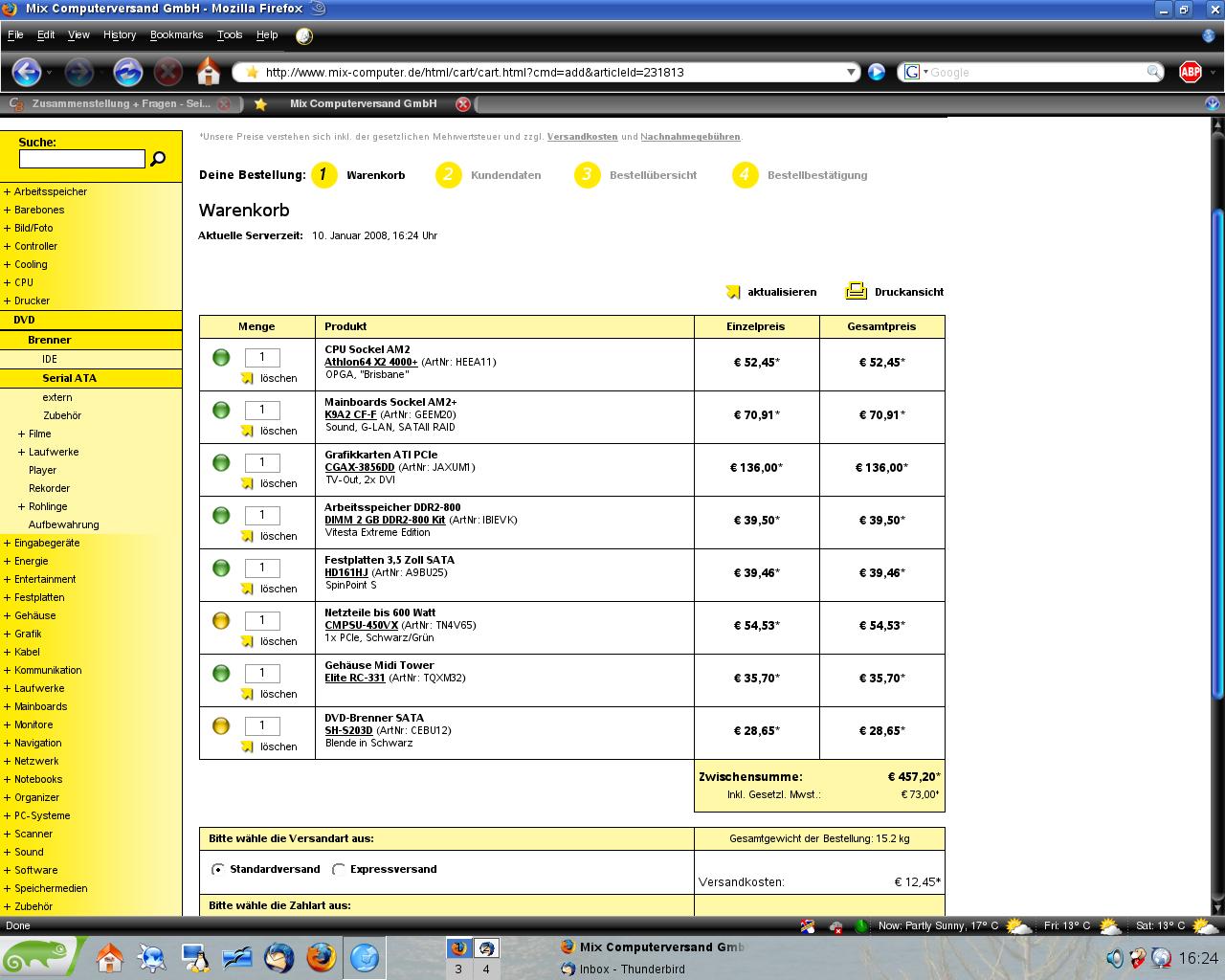Click the browser Back arrow button
This screenshot has width=1225, height=980.
(x=26, y=72)
